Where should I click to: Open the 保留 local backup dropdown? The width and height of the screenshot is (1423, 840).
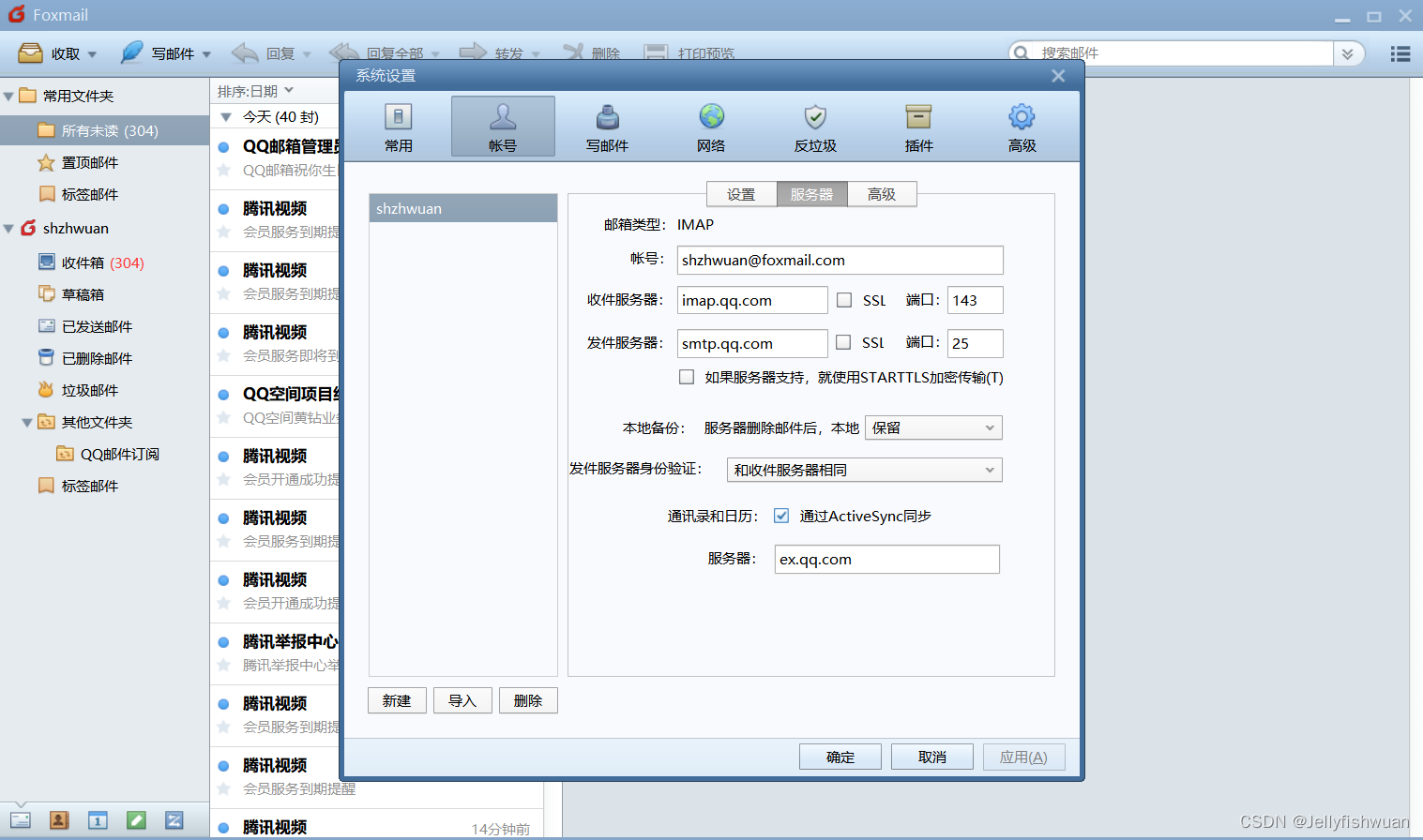point(932,427)
